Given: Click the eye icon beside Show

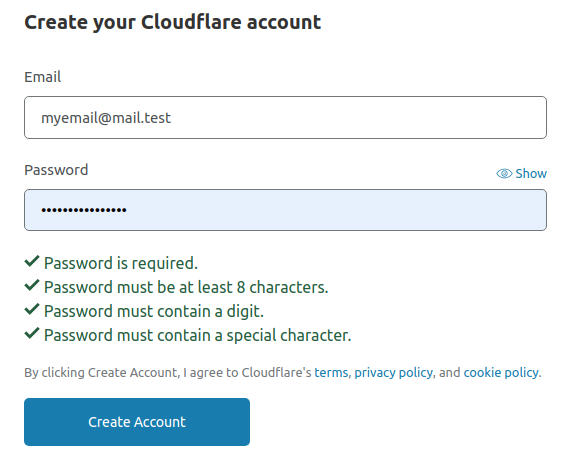Looking at the screenshot, I should pyautogui.click(x=504, y=174).
